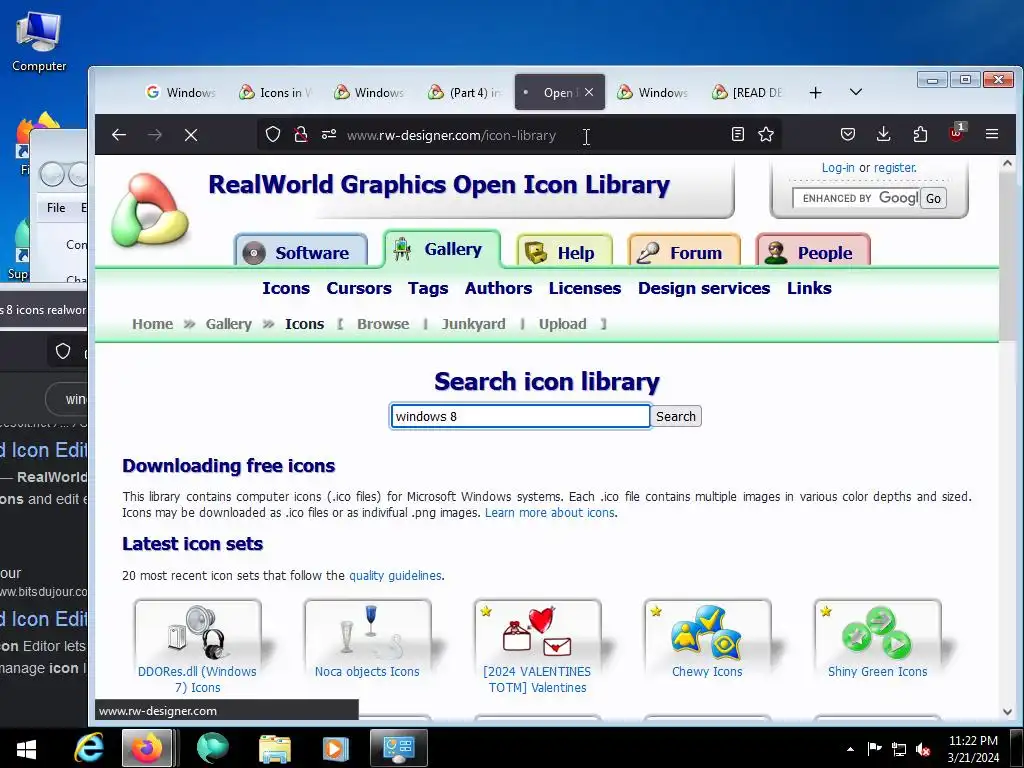Open the Upload link

click(562, 324)
